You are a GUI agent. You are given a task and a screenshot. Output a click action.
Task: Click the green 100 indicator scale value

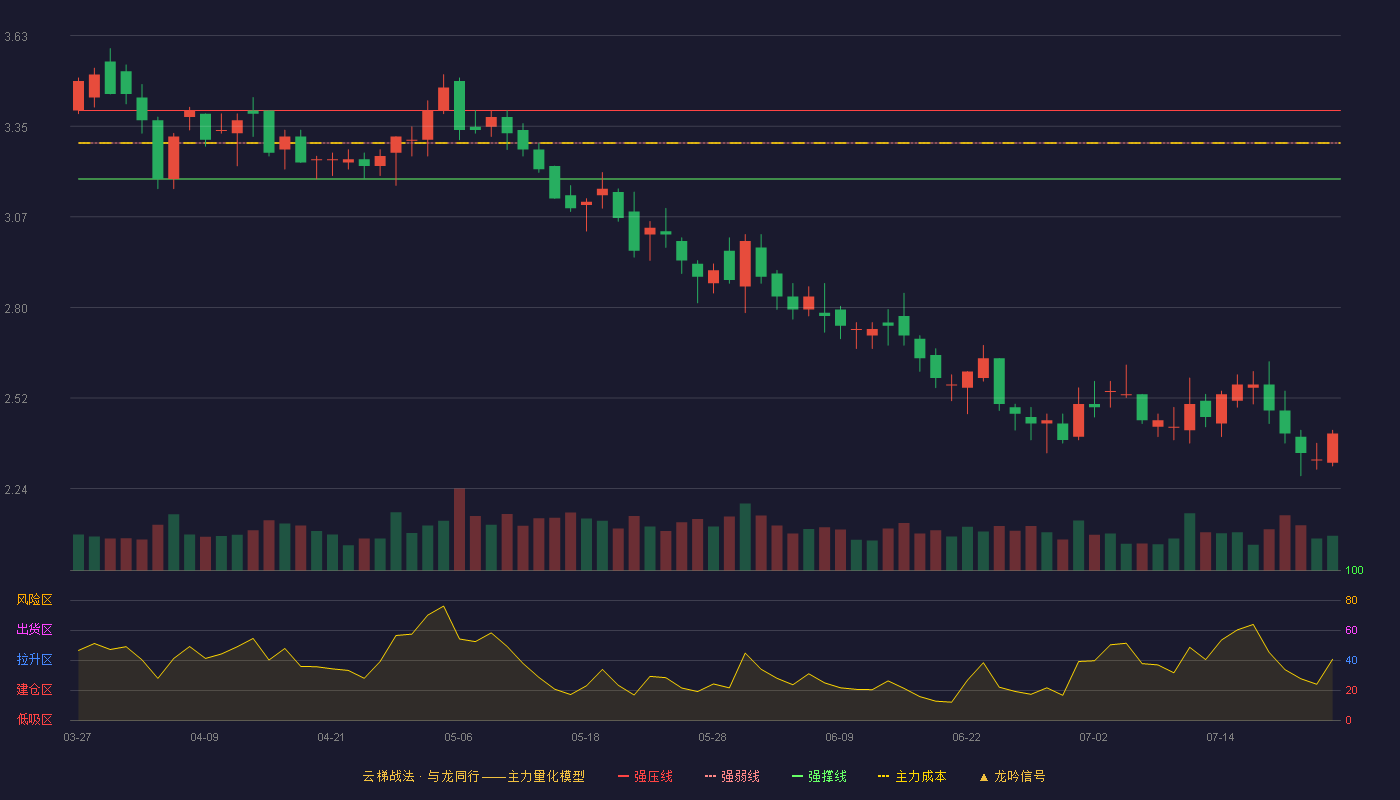pos(1354,570)
